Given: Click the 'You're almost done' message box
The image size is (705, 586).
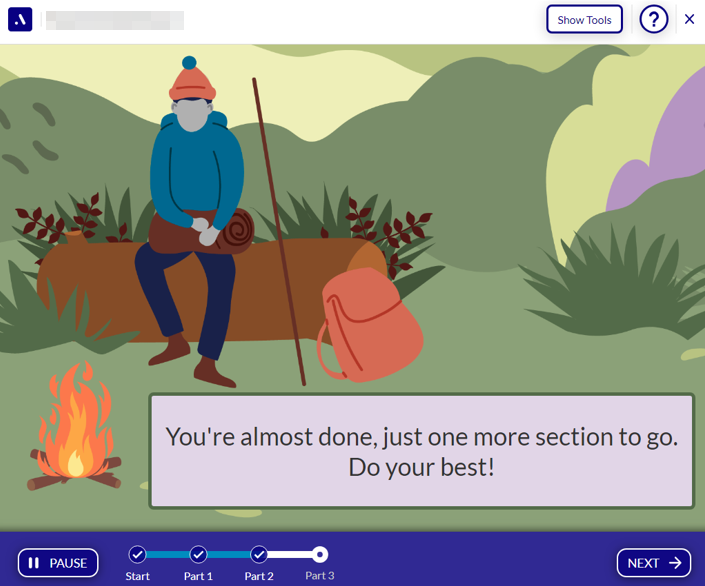Looking at the screenshot, I should point(422,451).
